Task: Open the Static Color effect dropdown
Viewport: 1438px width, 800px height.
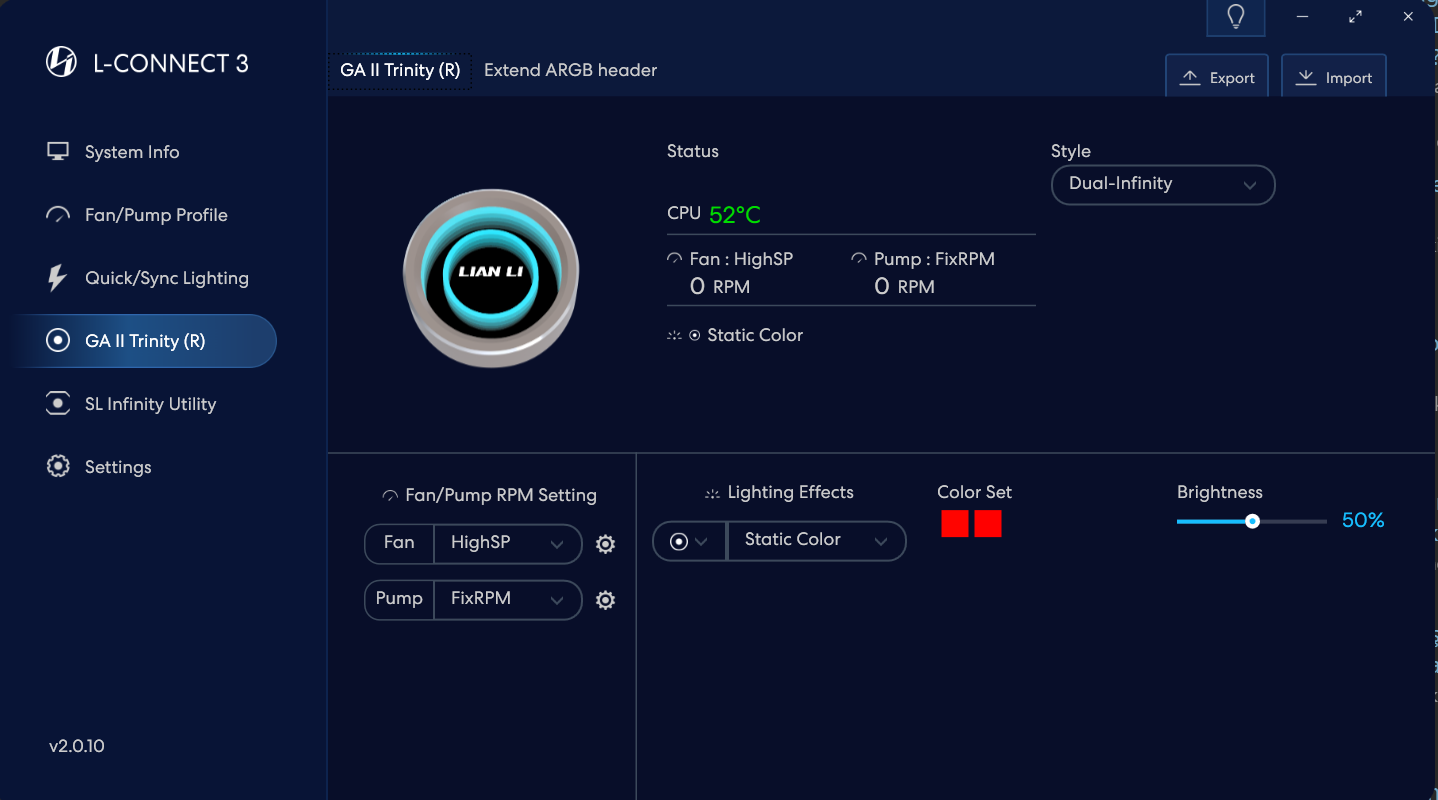Action: point(816,541)
